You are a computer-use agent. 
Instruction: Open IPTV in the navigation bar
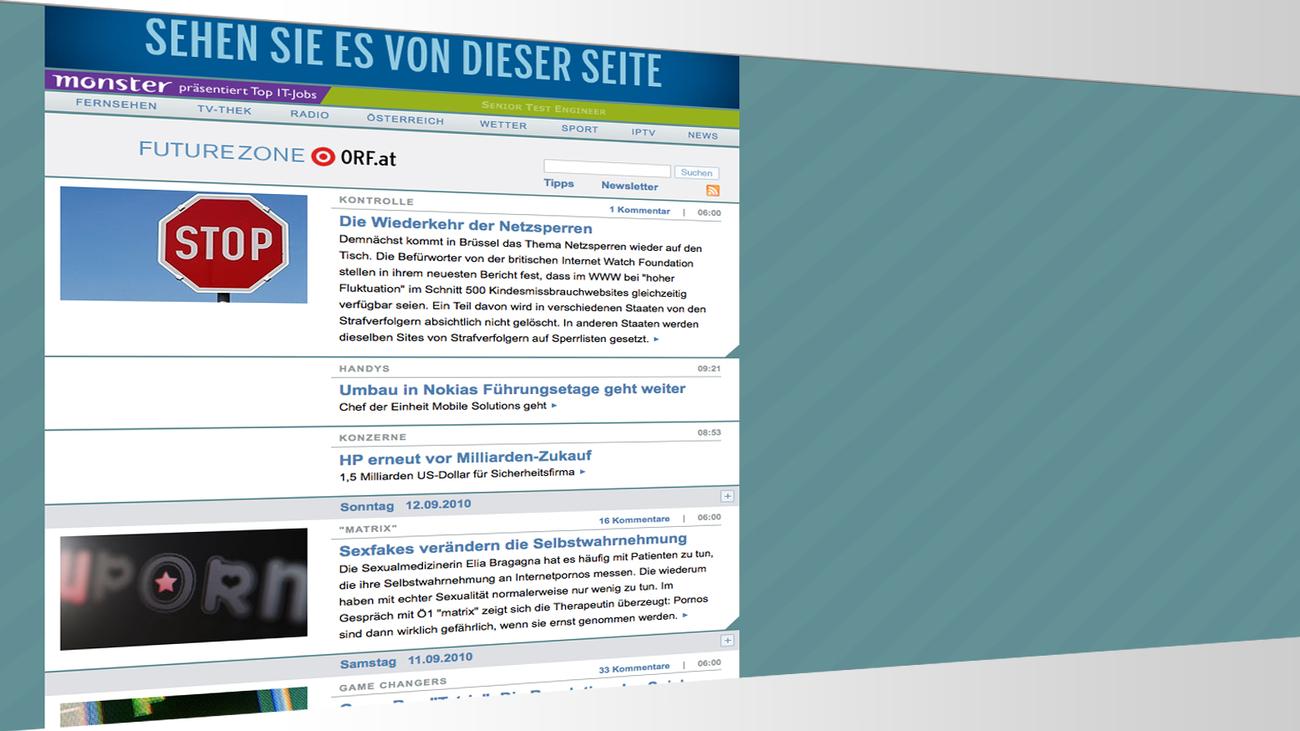click(x=643, y=132)
